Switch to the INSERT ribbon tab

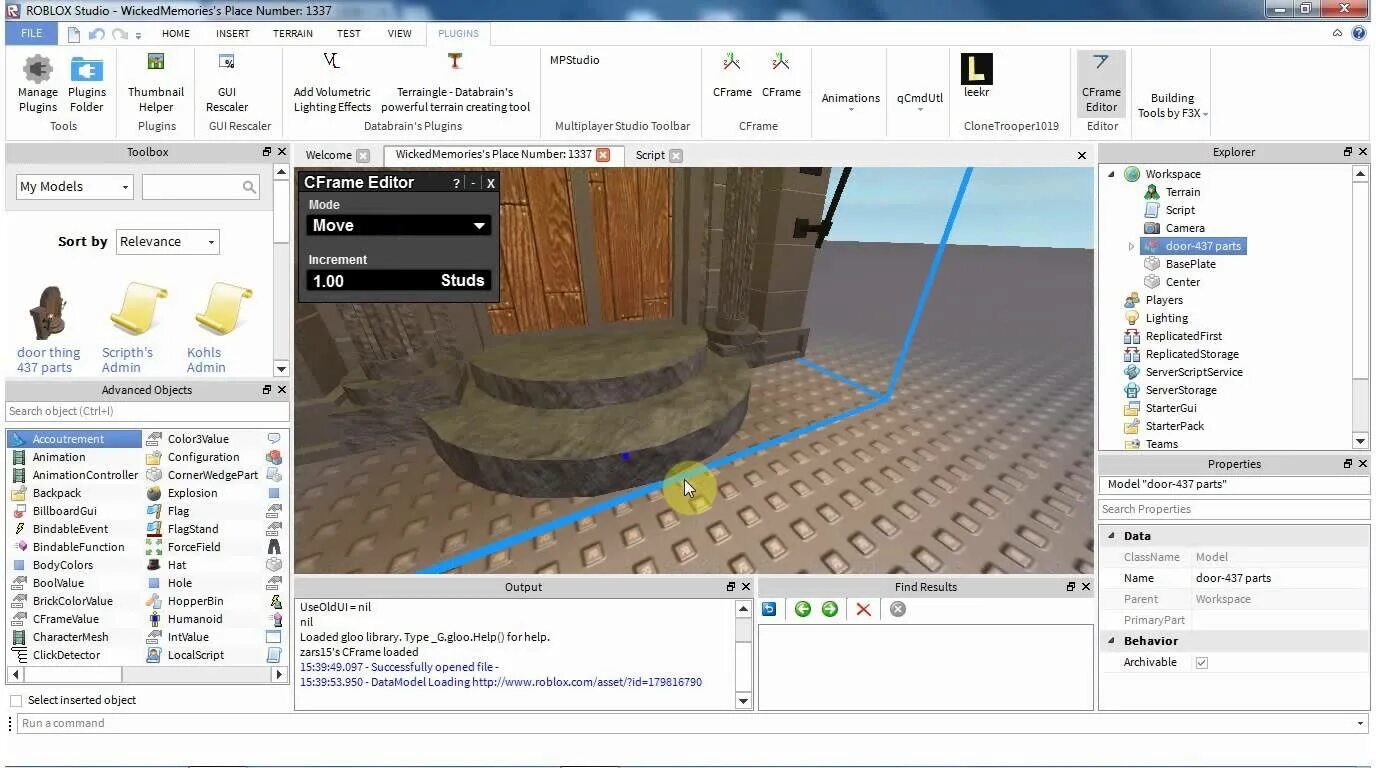coord(233,33)
